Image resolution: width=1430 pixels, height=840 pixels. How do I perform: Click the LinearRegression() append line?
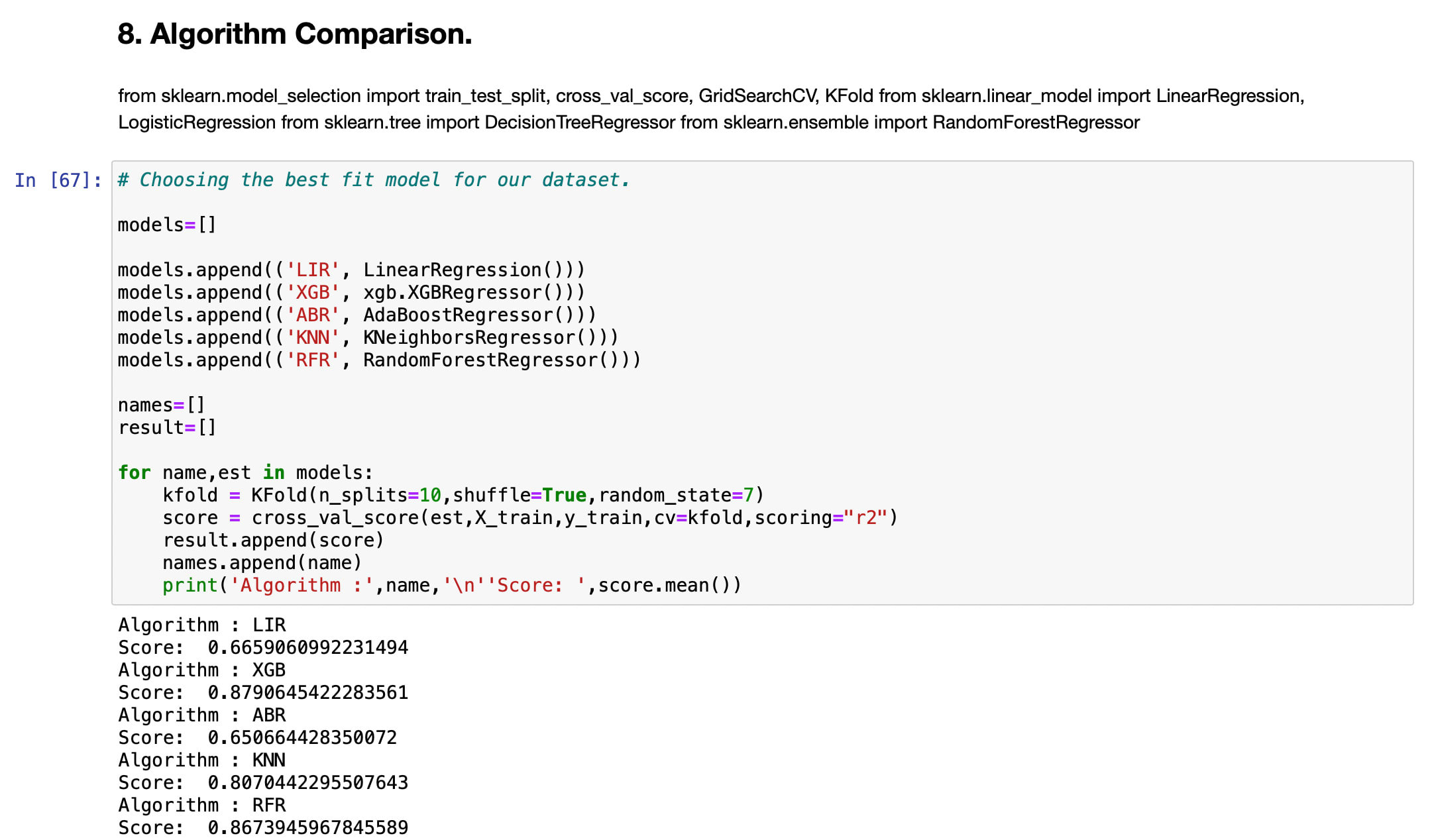click(351, 270)
